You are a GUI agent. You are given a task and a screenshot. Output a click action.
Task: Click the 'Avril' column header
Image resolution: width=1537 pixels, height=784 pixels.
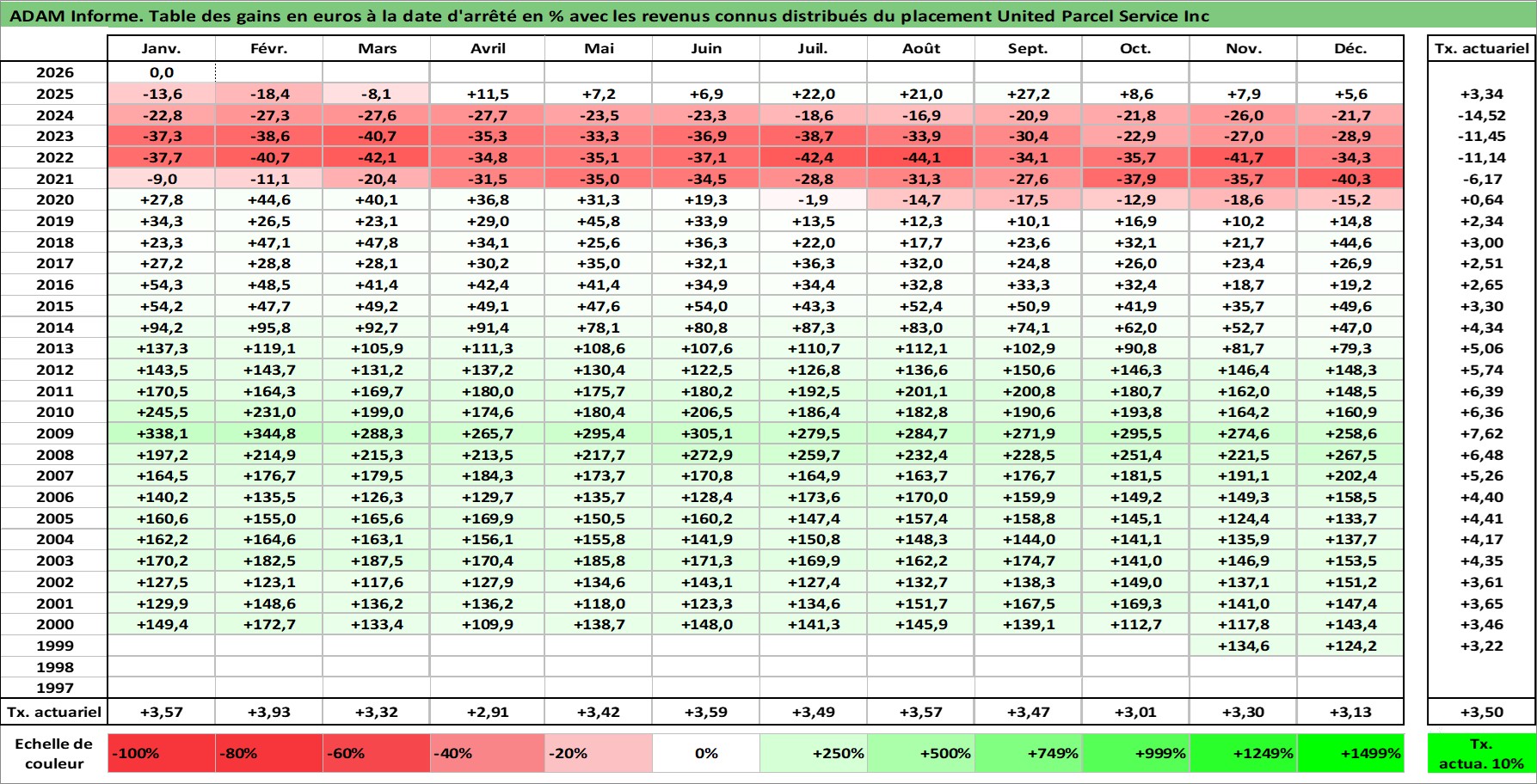point(488,48)
